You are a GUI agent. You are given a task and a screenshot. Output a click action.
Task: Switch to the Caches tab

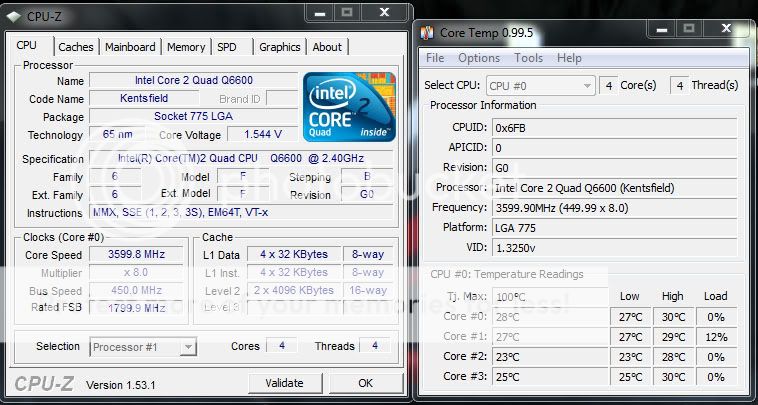tap(76, 47)
